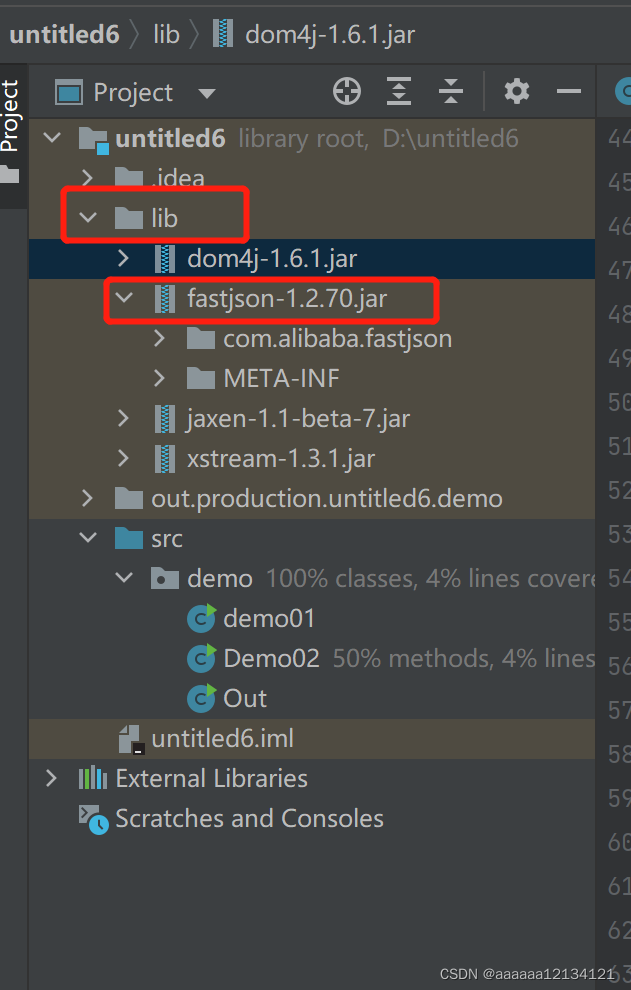Click the Expand All icon in Project toolbar
This screenshot has height=990, width=631.
398,91
